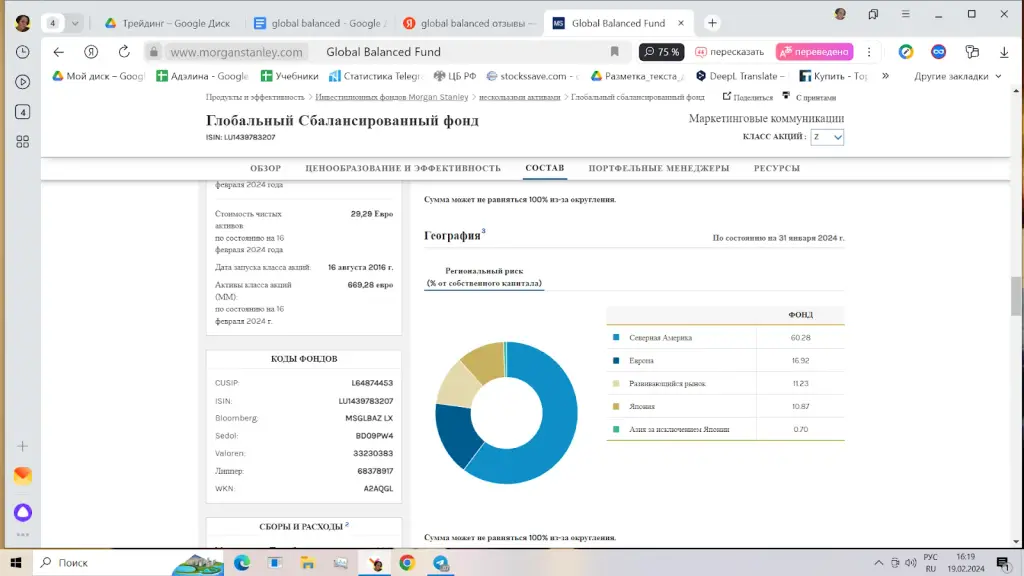This screenshot has height=576, width=1024.
Task: Switch to the 'global balanced отзывы' tab
Action: click(470, 23)
